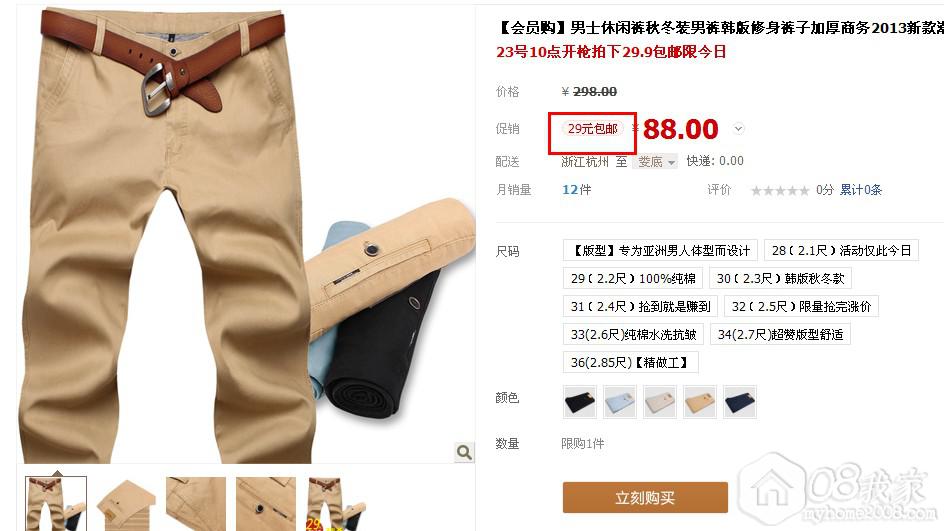Select size 36 (2.85尺) 精做工 option
Screen dimensions: 944x531
click(x=630, y=362)
